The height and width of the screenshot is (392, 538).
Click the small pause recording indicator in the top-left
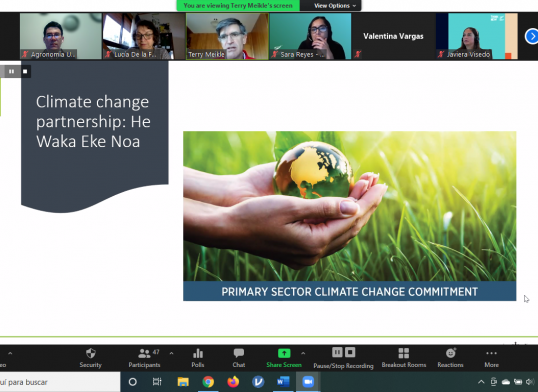11,71
